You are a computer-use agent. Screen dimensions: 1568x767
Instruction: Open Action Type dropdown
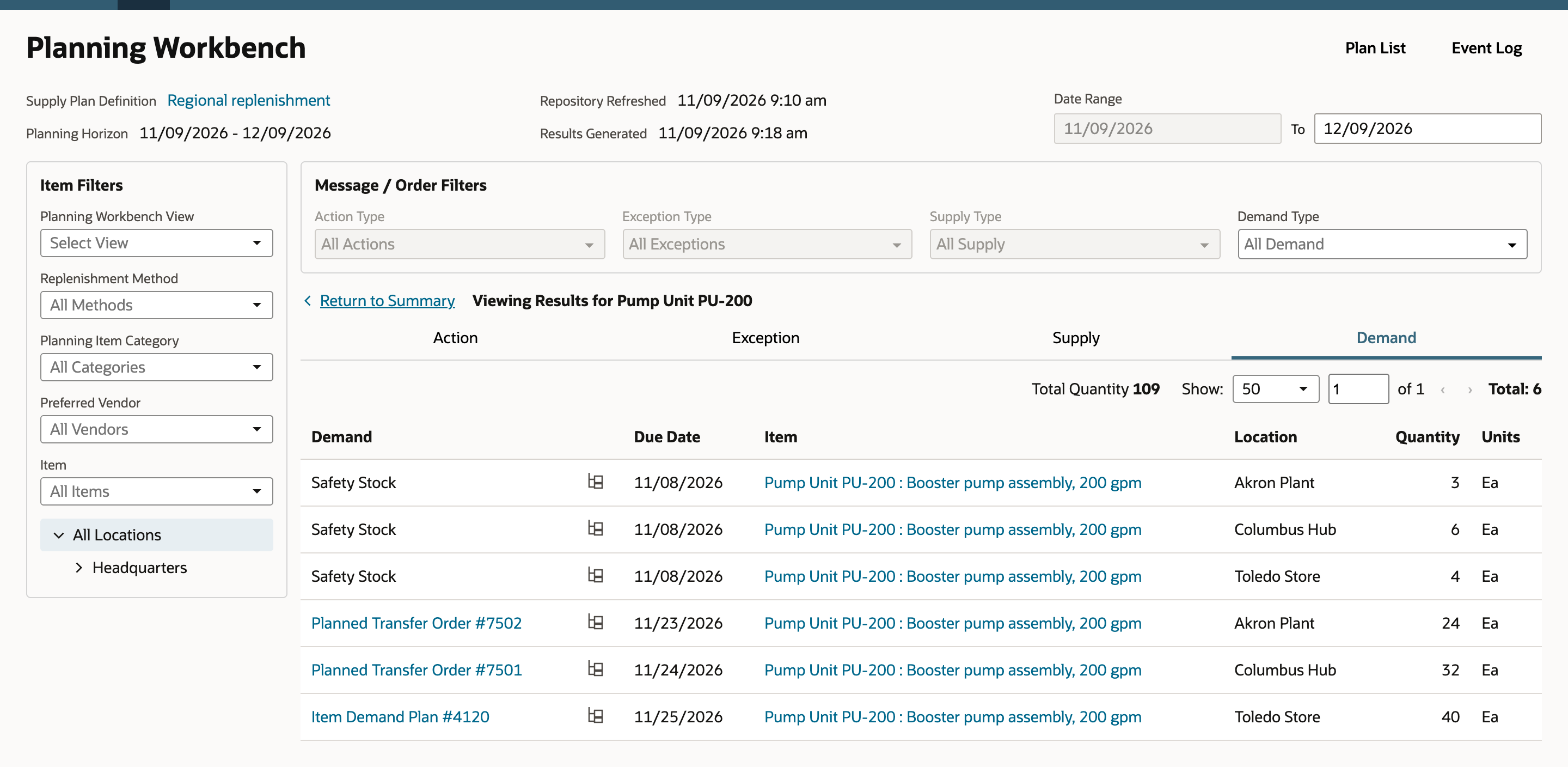(460, 244)
